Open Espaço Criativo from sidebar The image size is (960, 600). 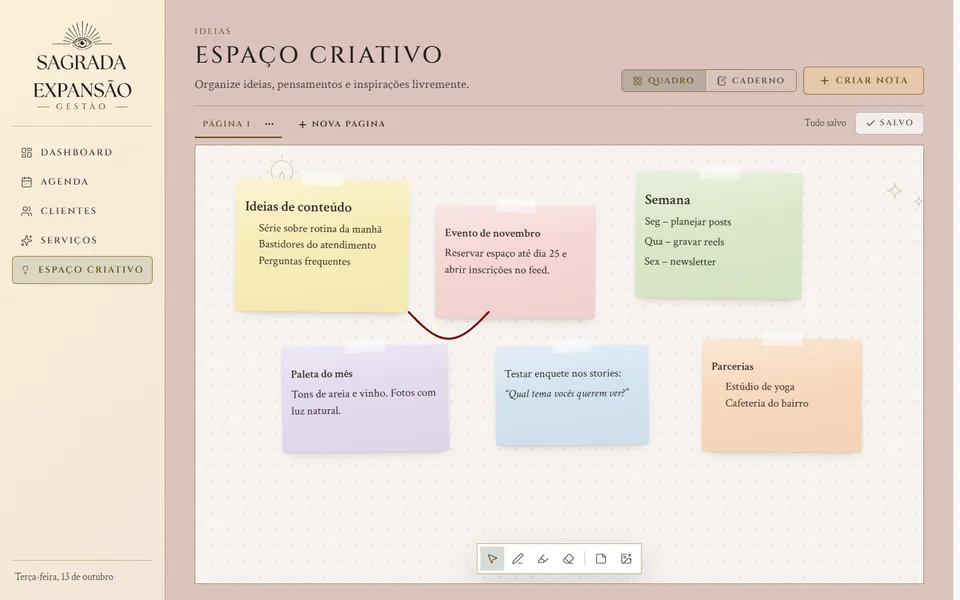[x=82, y=270]
